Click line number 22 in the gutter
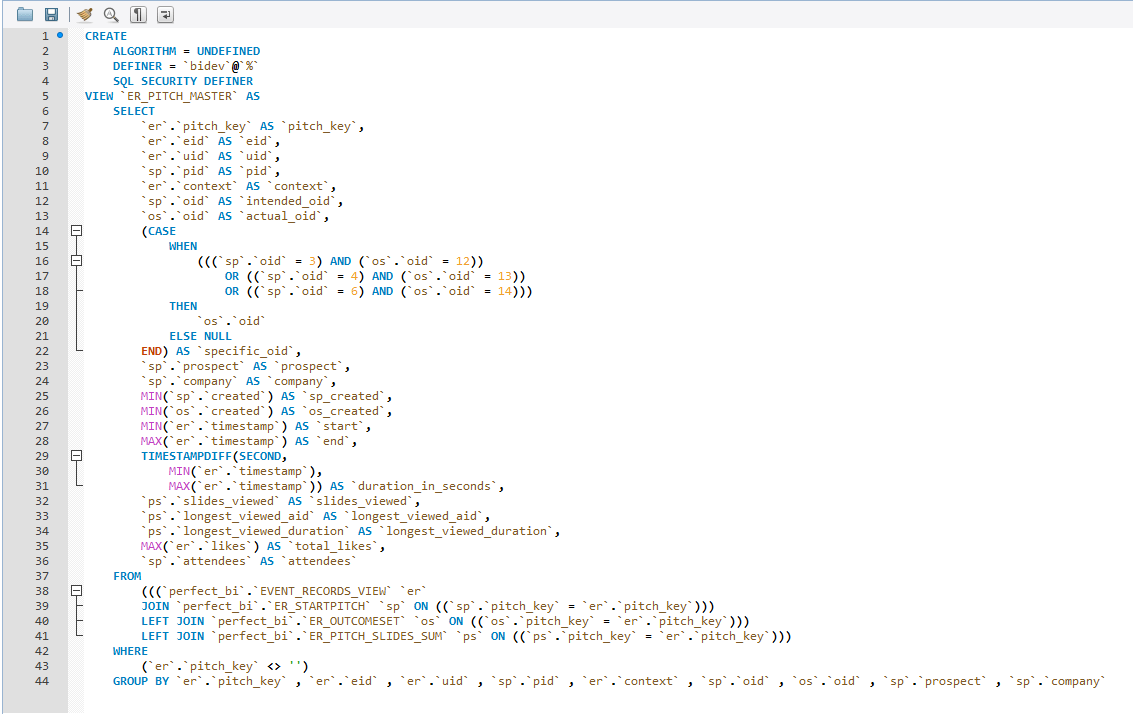 pyautogui.click(x=44, y=350)
